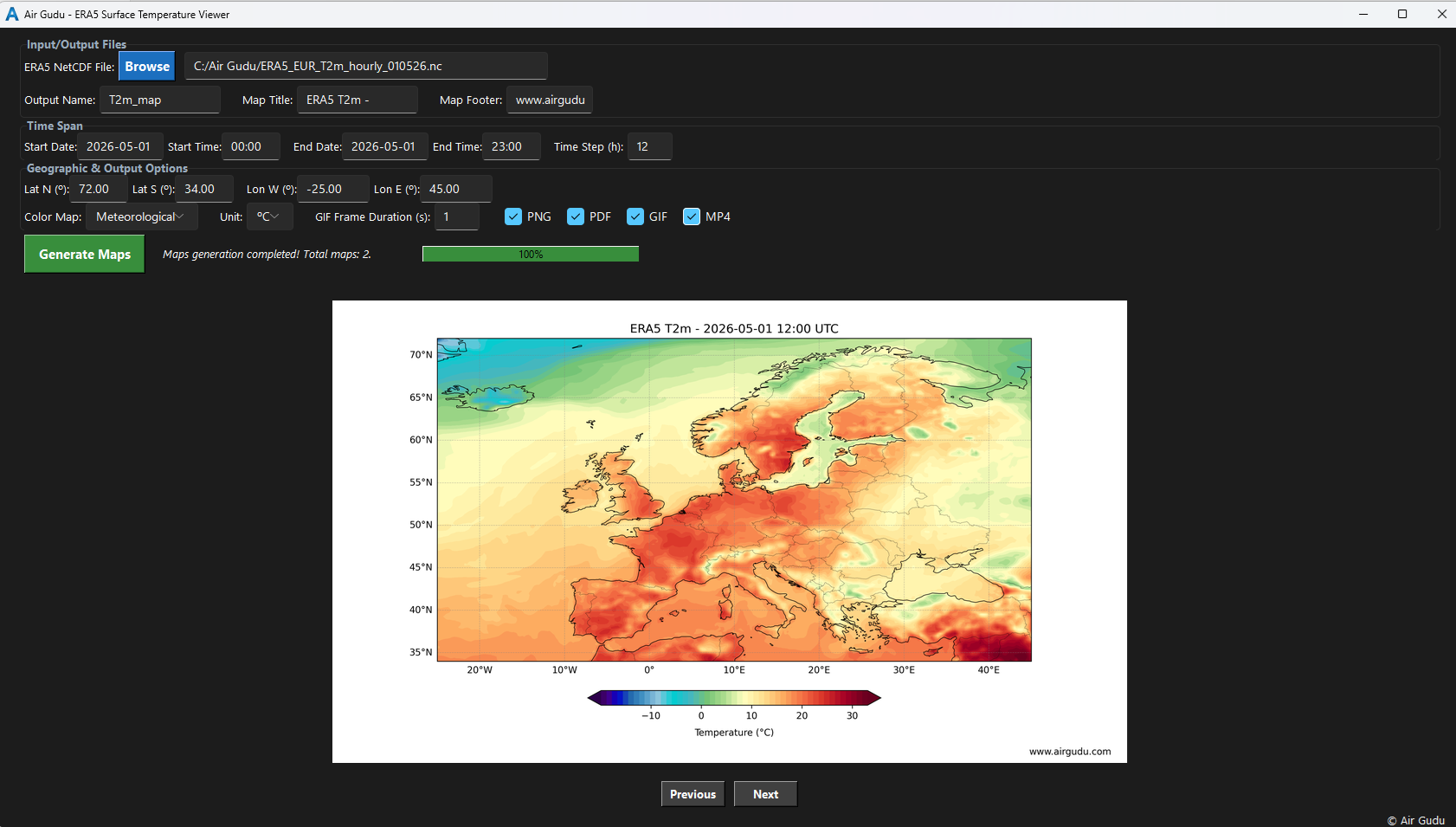The height and width of the screenshot is (827, 1456).
Task: Click the map title 'ERA5 T2m - 2026-05-01 12:00 UTC'
Action: point(734,328)
